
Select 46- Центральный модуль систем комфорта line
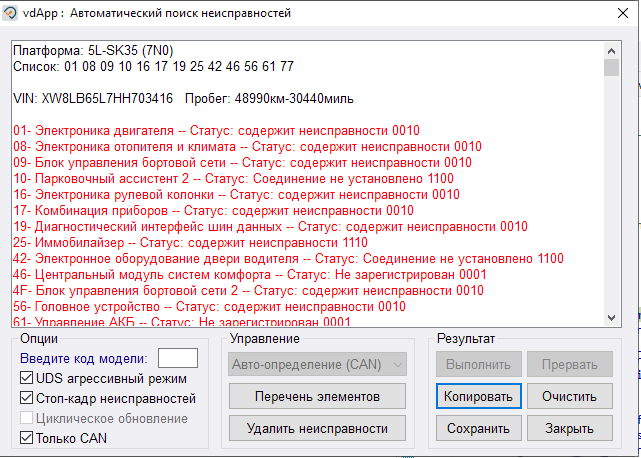[250, 274]
